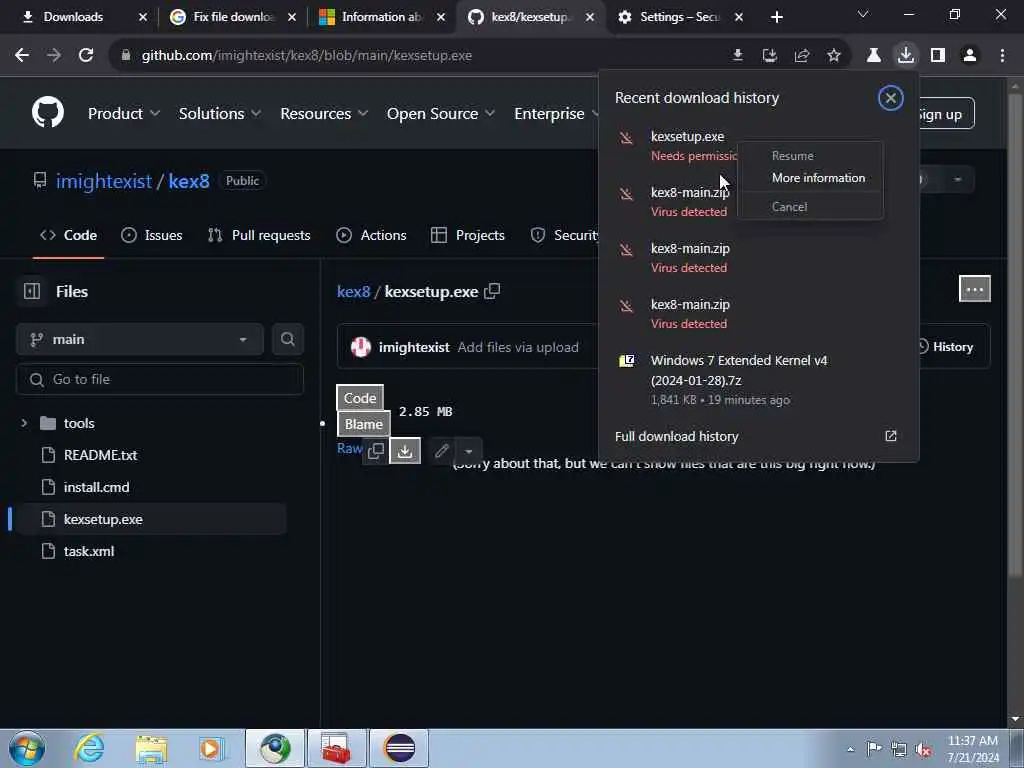
Task: Focus the Go to file search field
Action: [x=160, y=379]
